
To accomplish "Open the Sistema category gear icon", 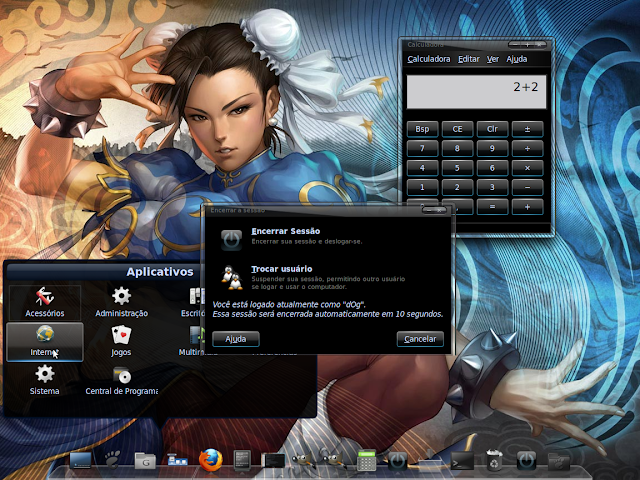I will pyautogui.click(x=44, y=380).
